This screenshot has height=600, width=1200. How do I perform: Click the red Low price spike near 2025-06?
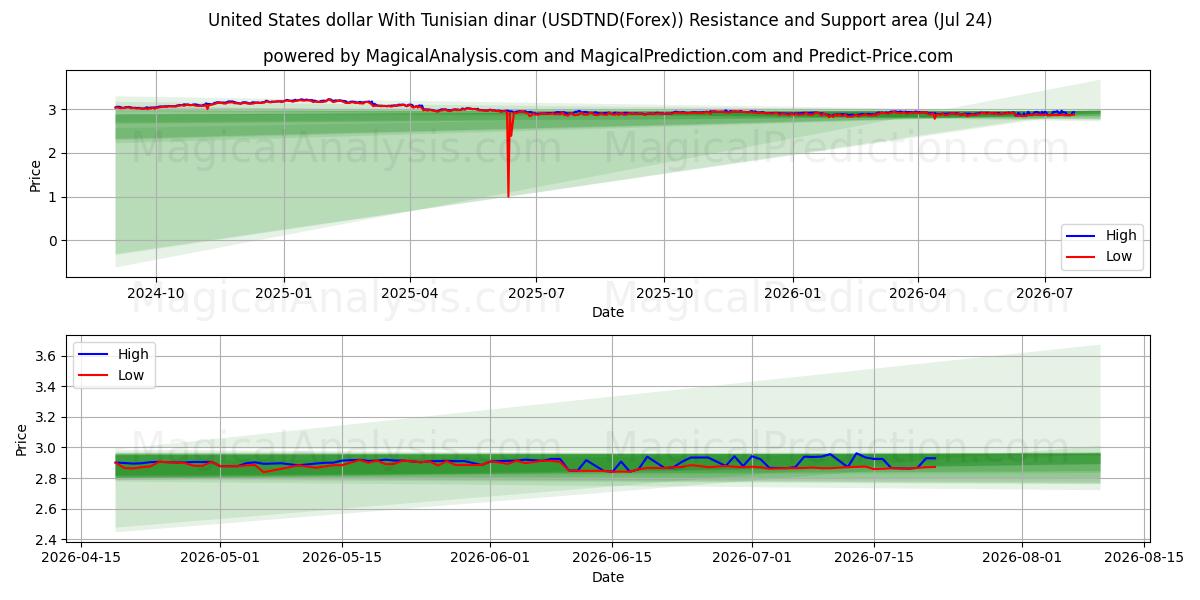click(x=508, y=155)
